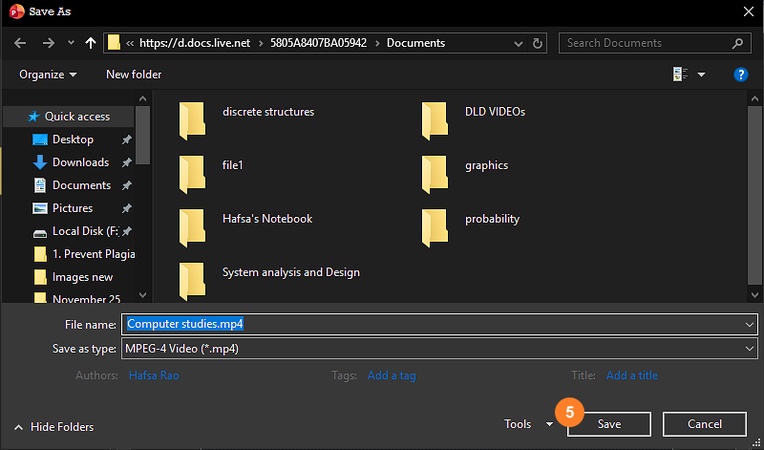Click the Save button
The width and height of the screenshot is (764, 450).
pyautogui.click(x=609, y=424)
